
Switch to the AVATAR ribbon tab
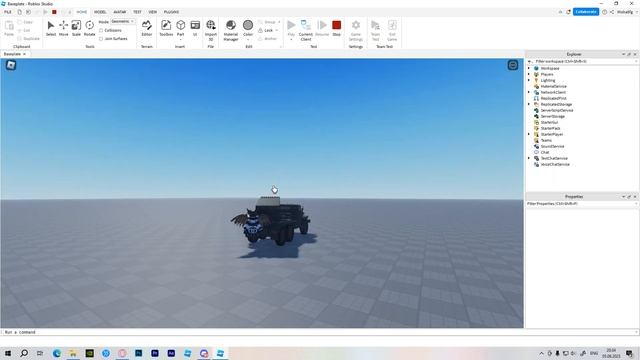click(120, 12)
